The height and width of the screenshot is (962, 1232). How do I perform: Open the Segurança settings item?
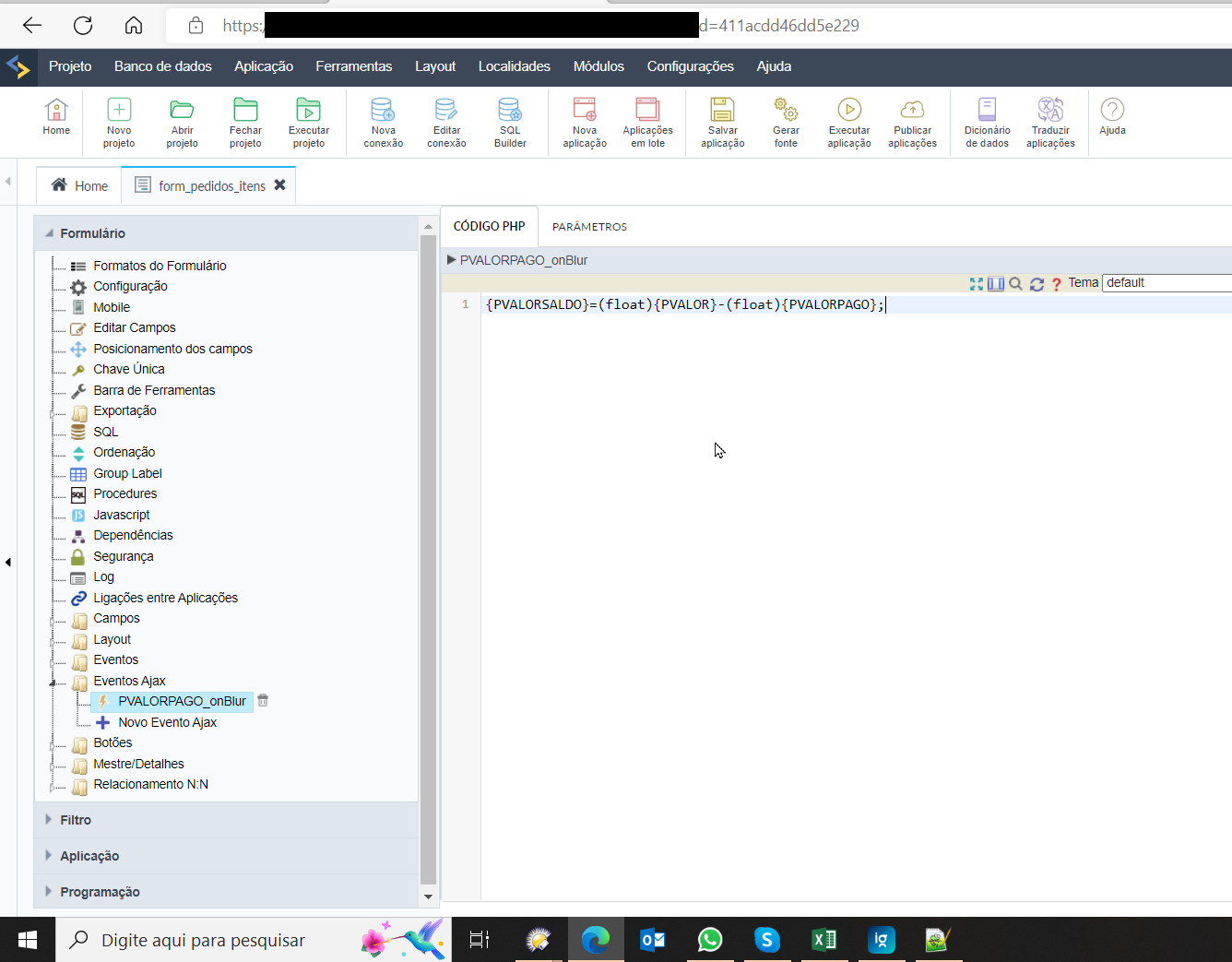coord(124,556)
